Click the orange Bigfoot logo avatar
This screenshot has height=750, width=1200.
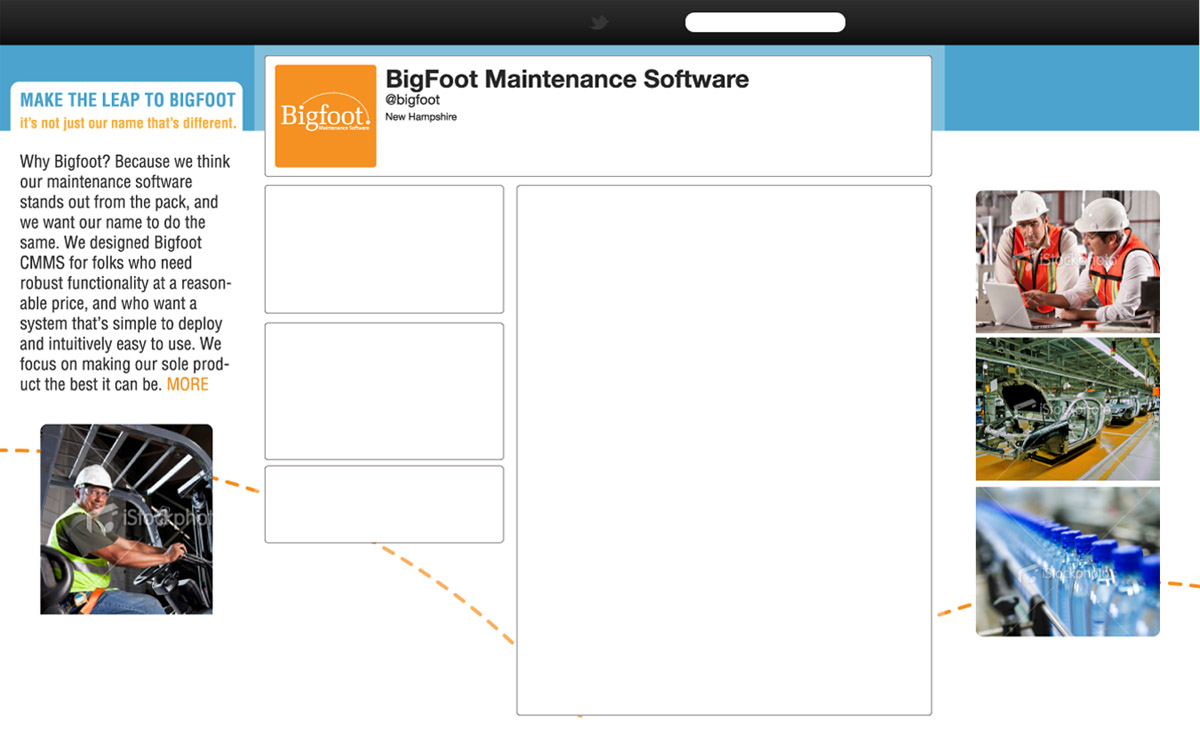[325, 116]
